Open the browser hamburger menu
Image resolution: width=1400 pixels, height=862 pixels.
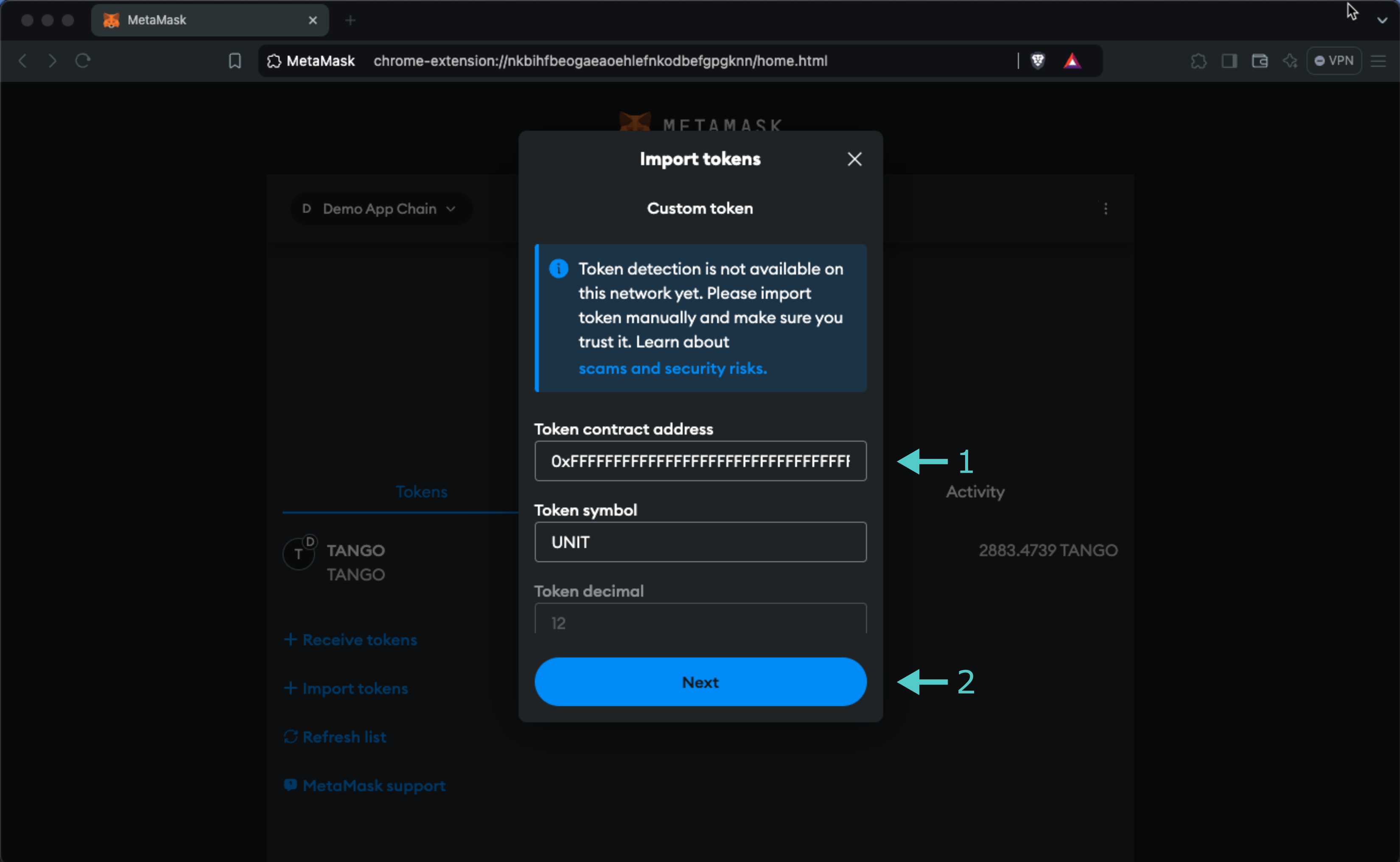(1378, 61)
